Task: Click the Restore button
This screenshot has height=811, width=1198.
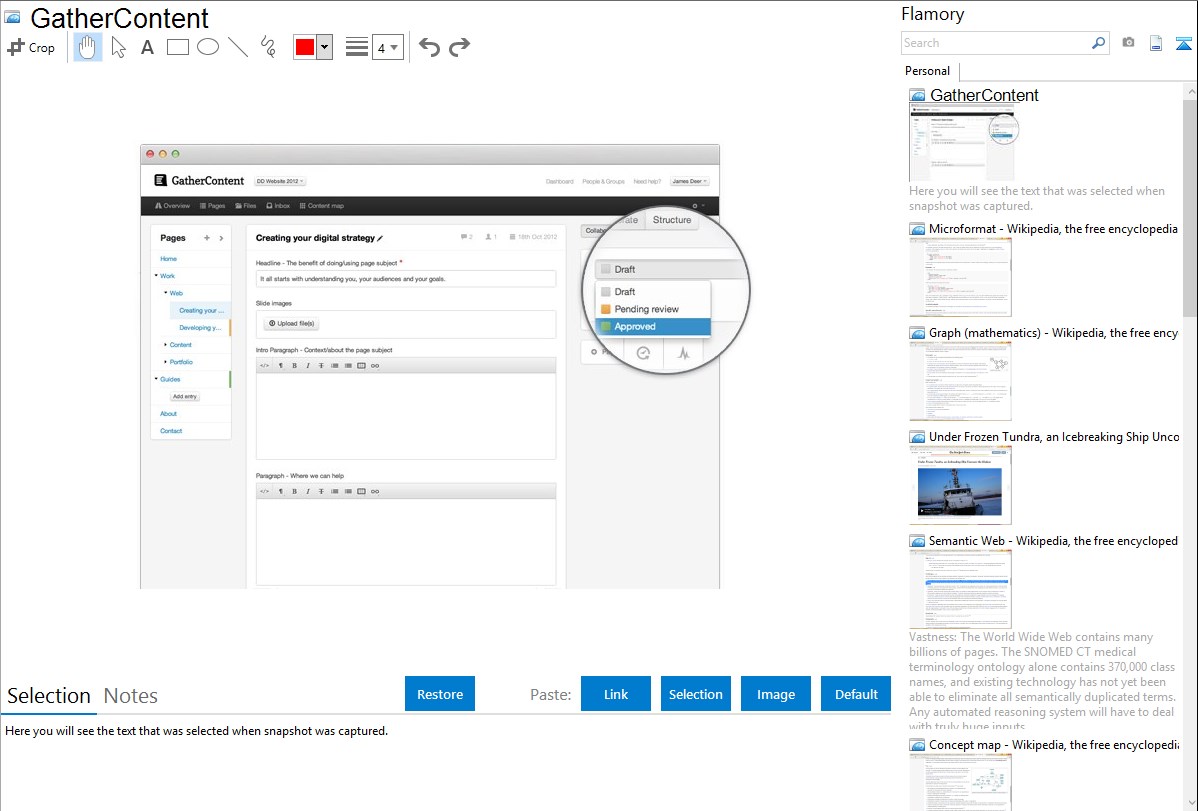Action: tap(440, 694)
